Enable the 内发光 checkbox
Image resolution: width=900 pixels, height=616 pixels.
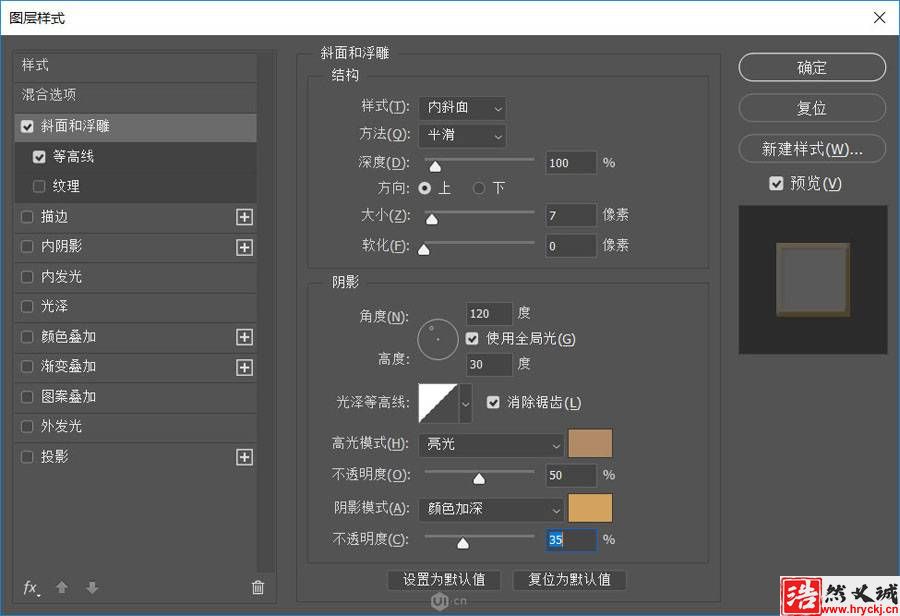27,277
